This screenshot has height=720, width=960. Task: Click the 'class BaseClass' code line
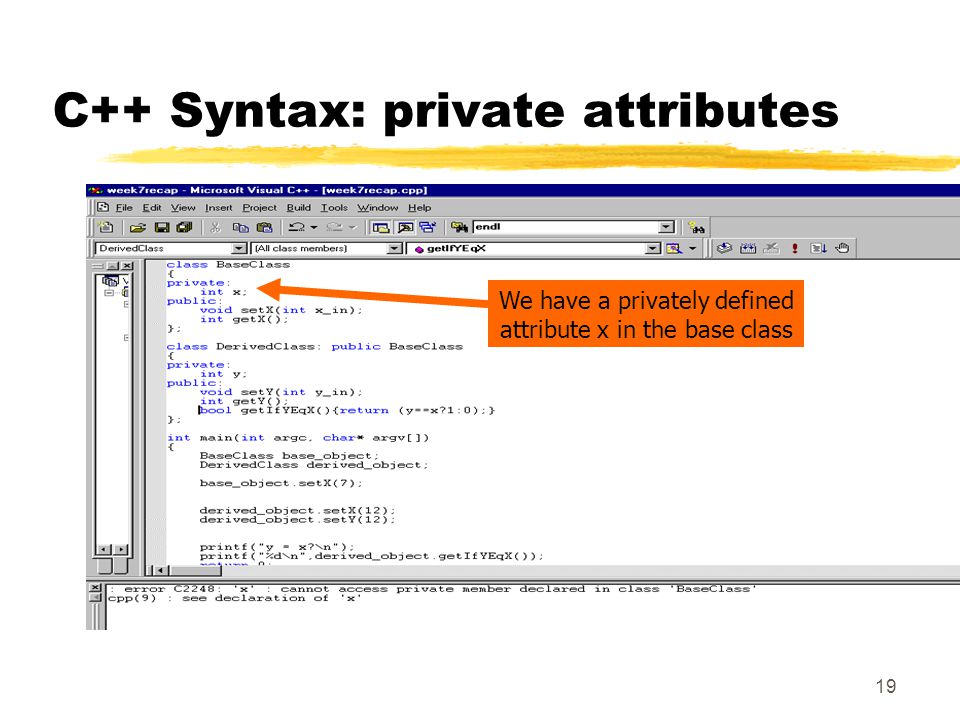[x=228, y=264]
